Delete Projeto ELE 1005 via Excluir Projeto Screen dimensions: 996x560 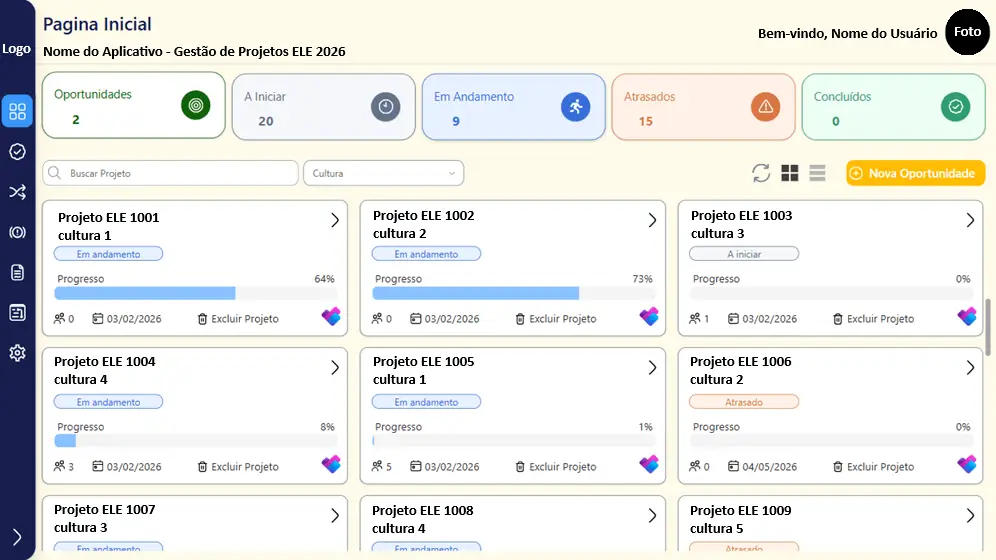pyautogui.click(x=556, y=467)
